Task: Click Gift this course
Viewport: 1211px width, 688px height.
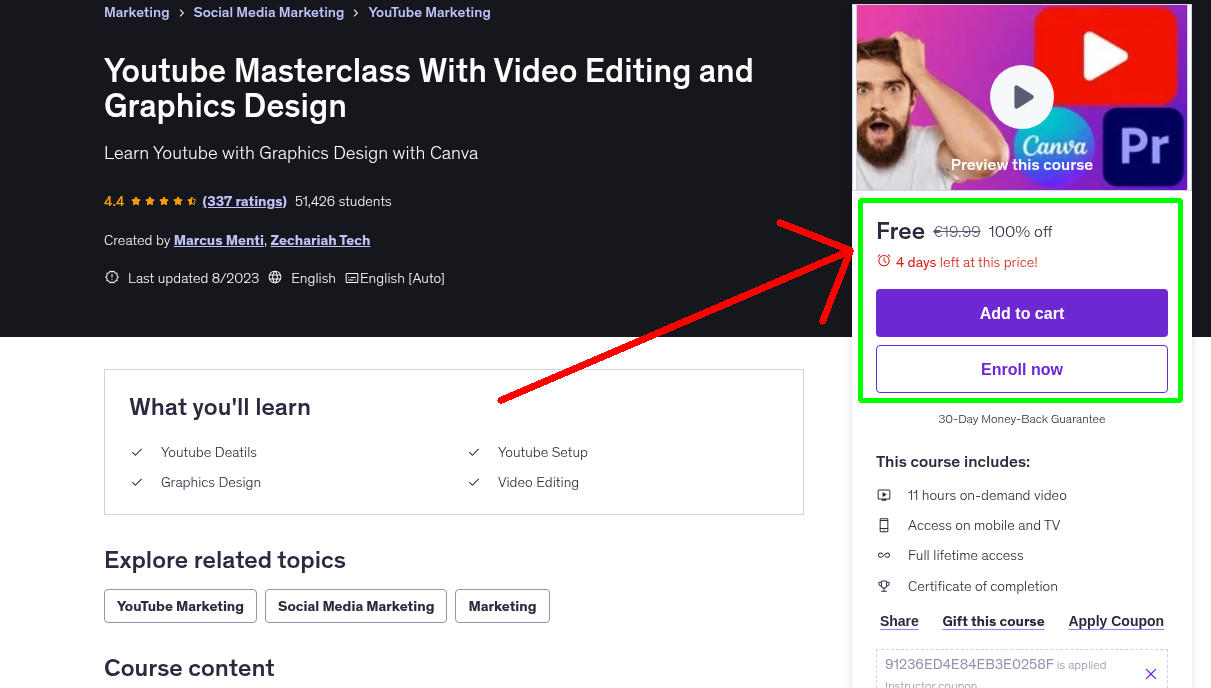Action: click(x=993, y=621)
